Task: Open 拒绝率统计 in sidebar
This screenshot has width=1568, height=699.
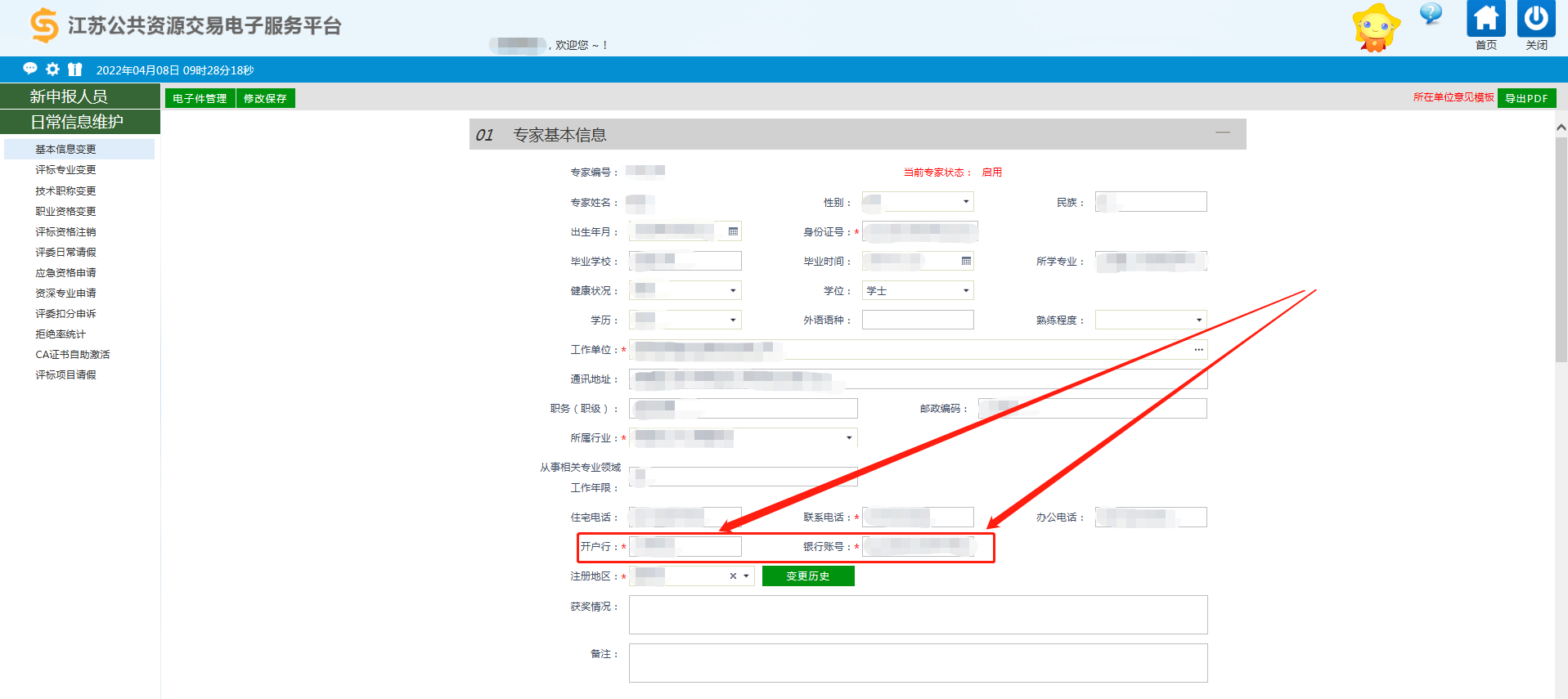Action: coord(61,334)
